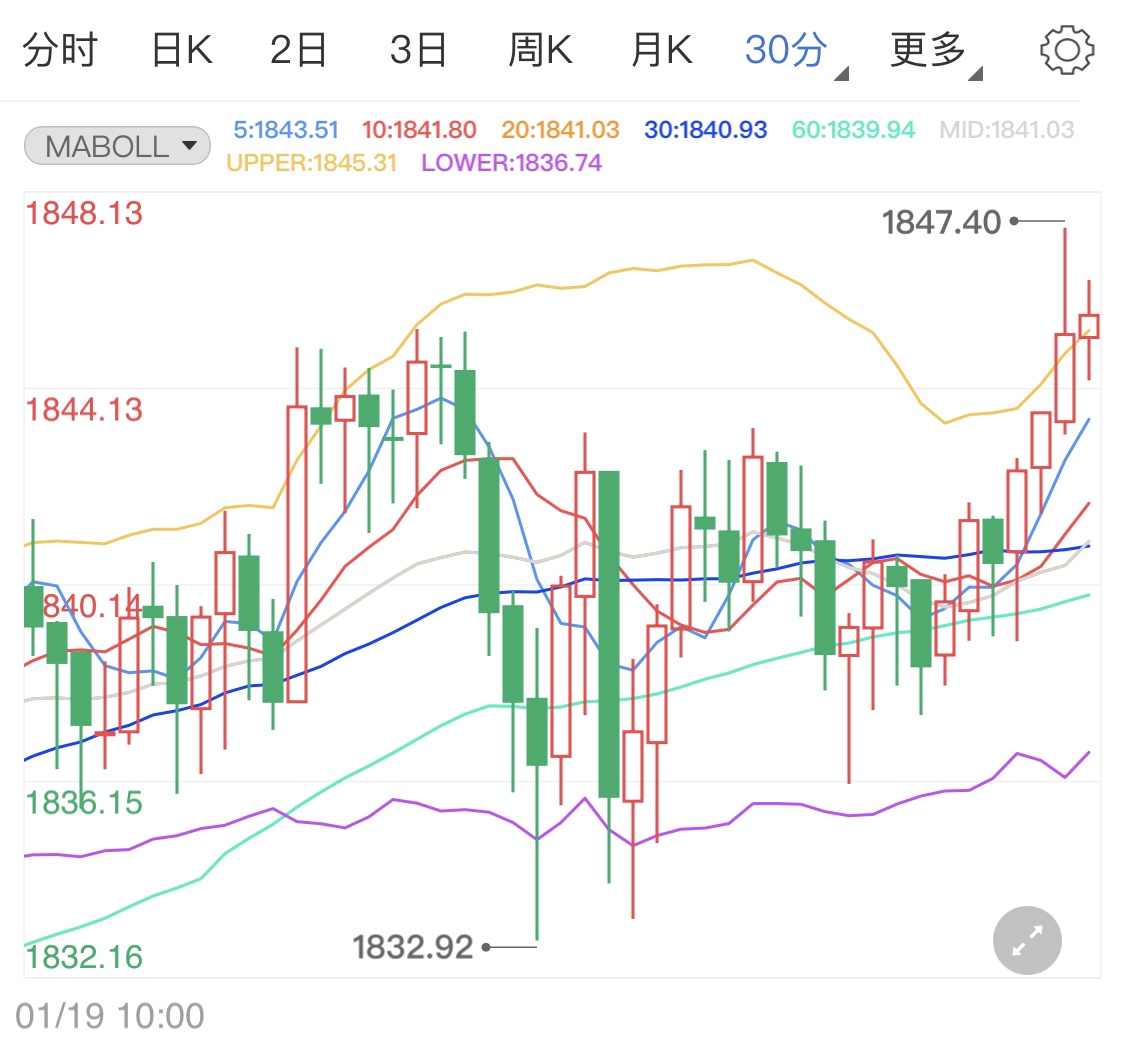Toggle the MA20 line via 20:1841.03 label

(x=559, y=130)
